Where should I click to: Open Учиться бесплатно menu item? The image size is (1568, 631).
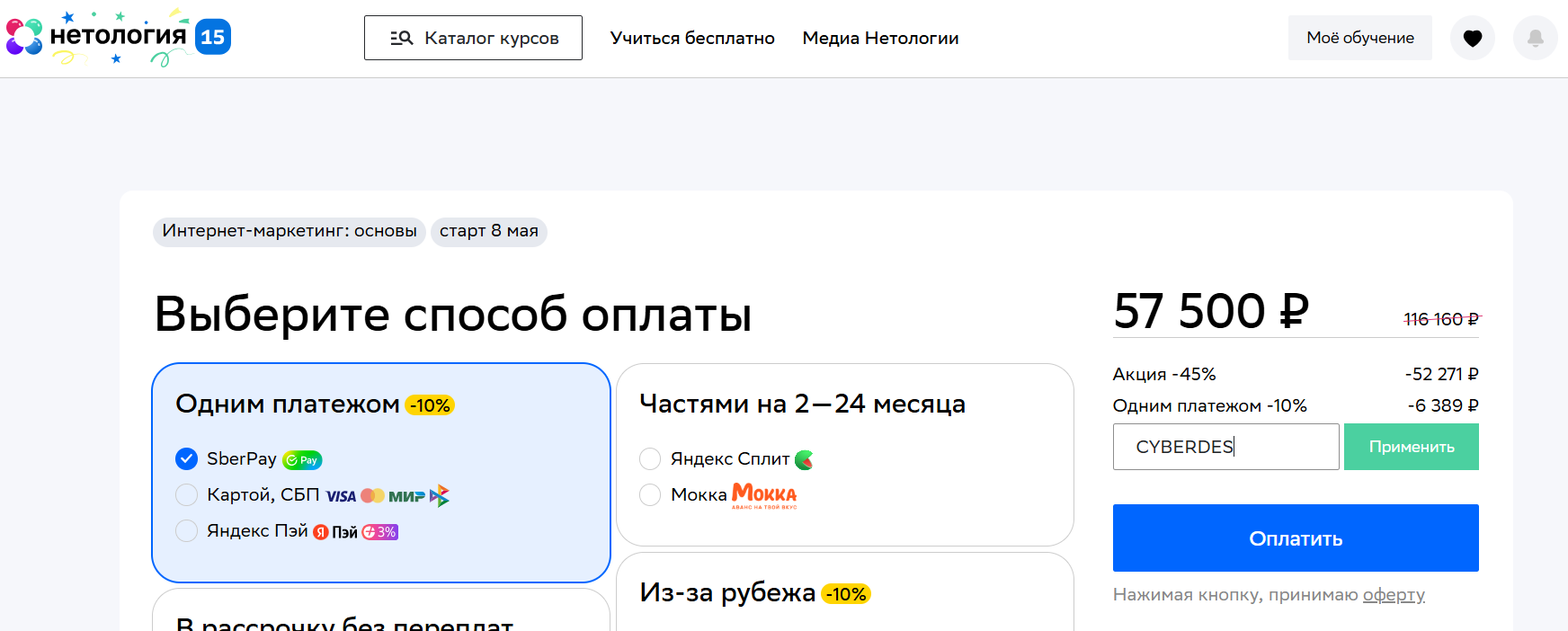(692, 38)
